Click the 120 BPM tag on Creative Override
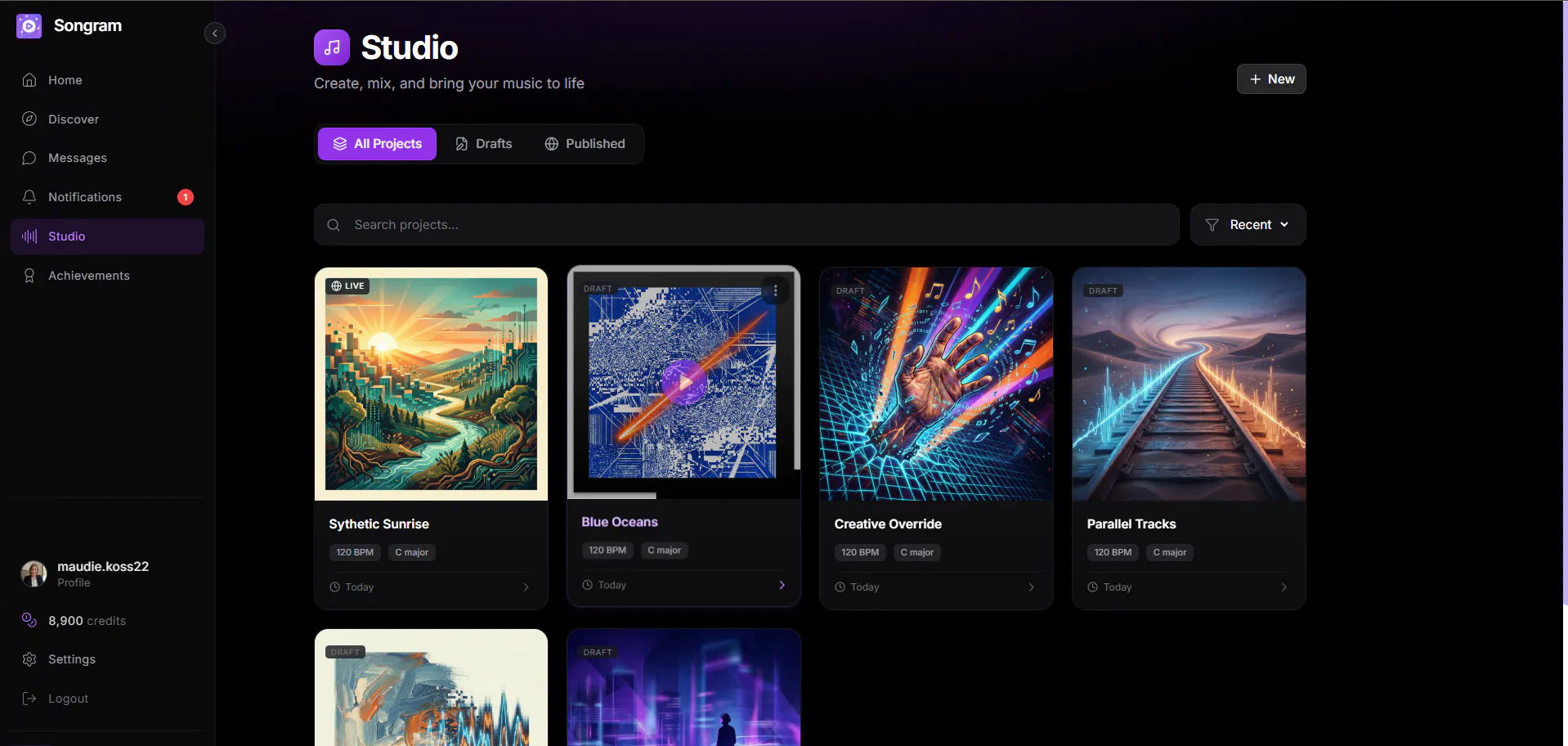Viewport: 1568px width, 746px height. coord(860,552)
